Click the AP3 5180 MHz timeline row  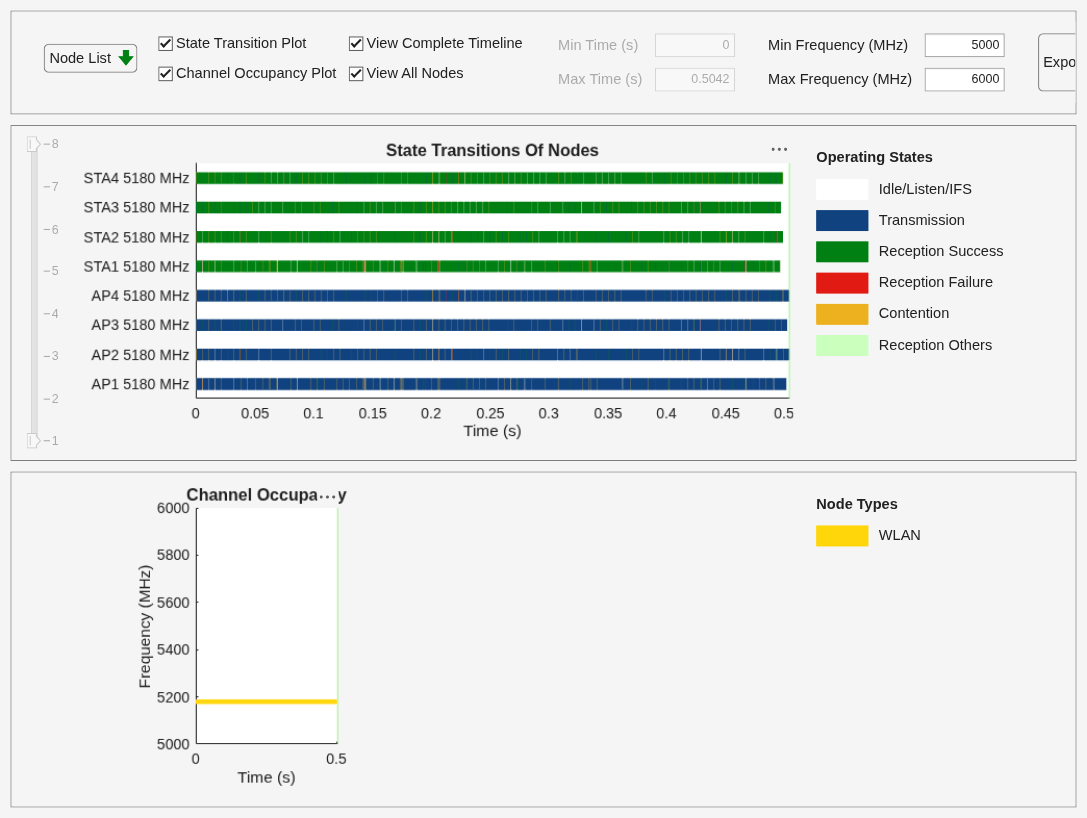[x=492, y=325]
